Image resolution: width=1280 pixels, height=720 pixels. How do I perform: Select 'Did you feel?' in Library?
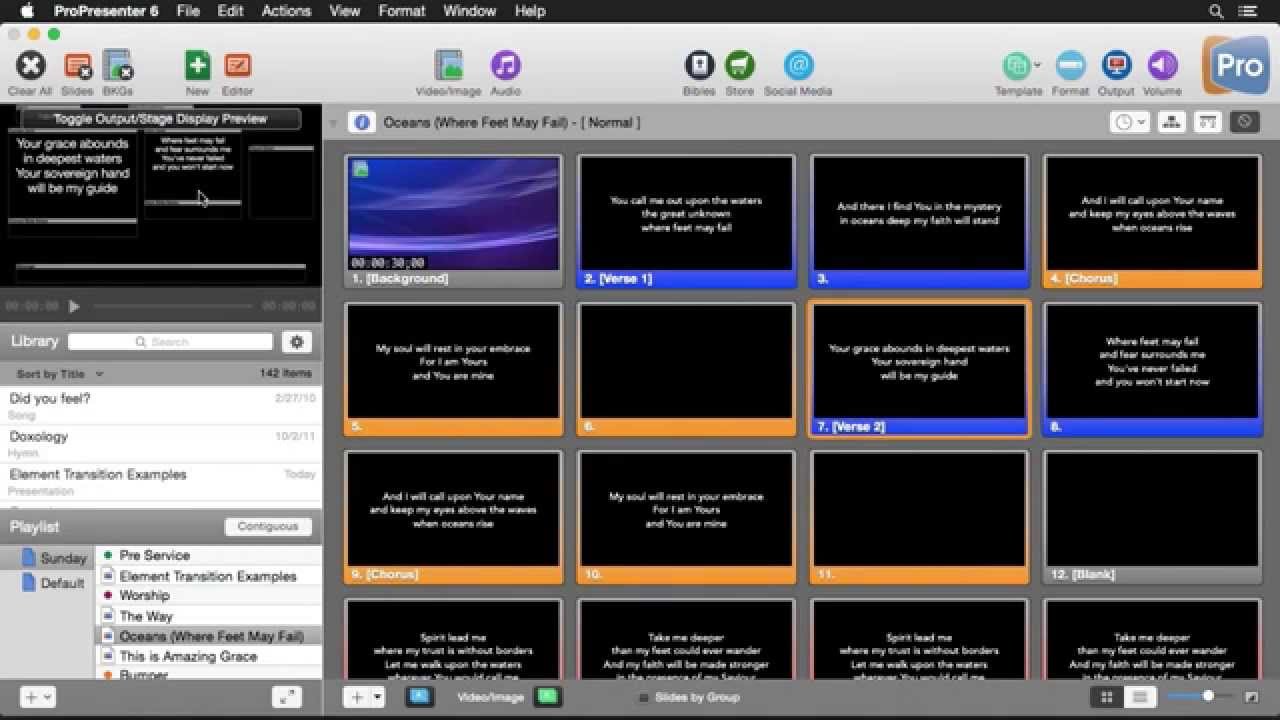click(x=160, y=405)
